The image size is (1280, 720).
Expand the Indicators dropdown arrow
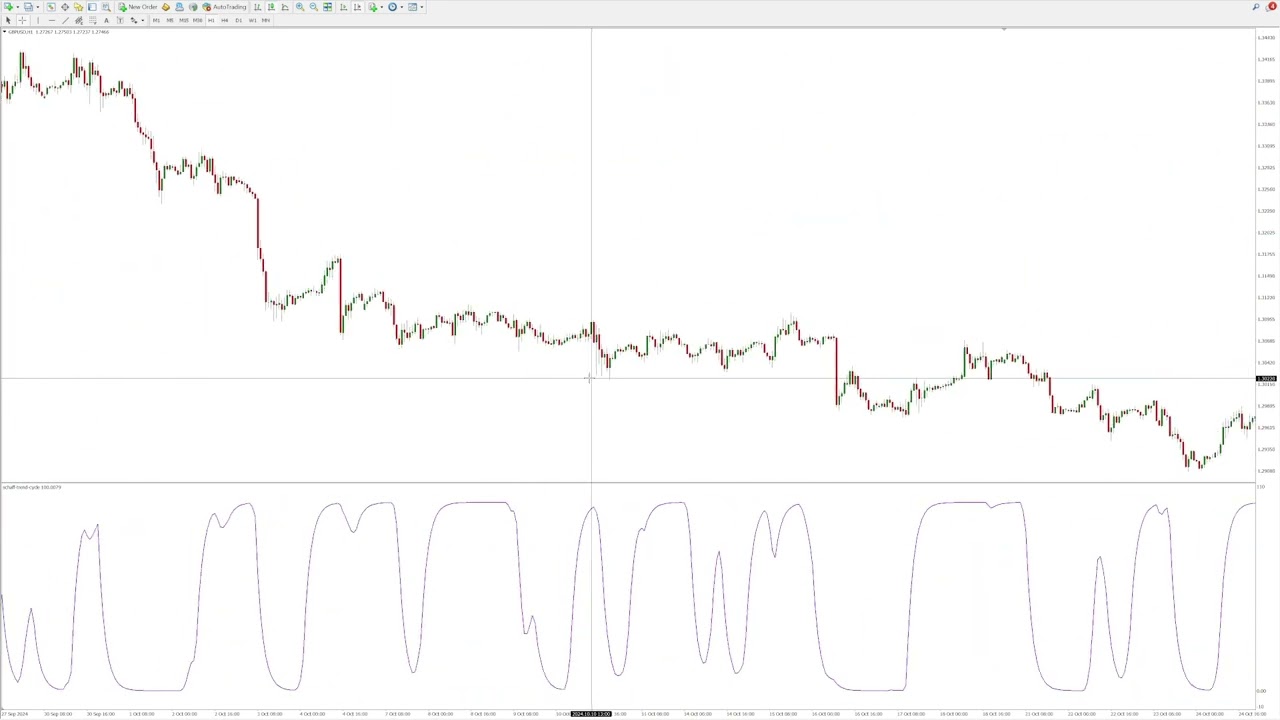[382, 7]
